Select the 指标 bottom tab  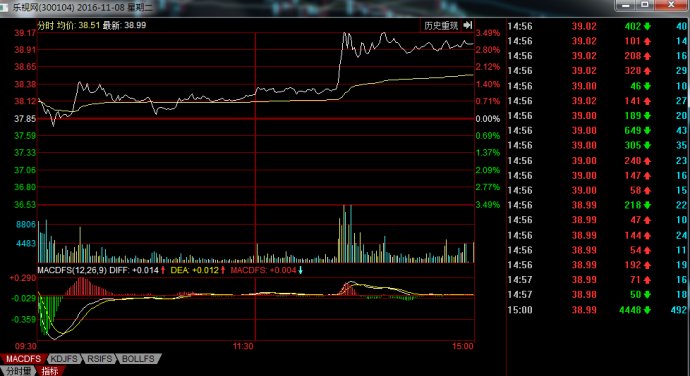(x=50, y=371)
